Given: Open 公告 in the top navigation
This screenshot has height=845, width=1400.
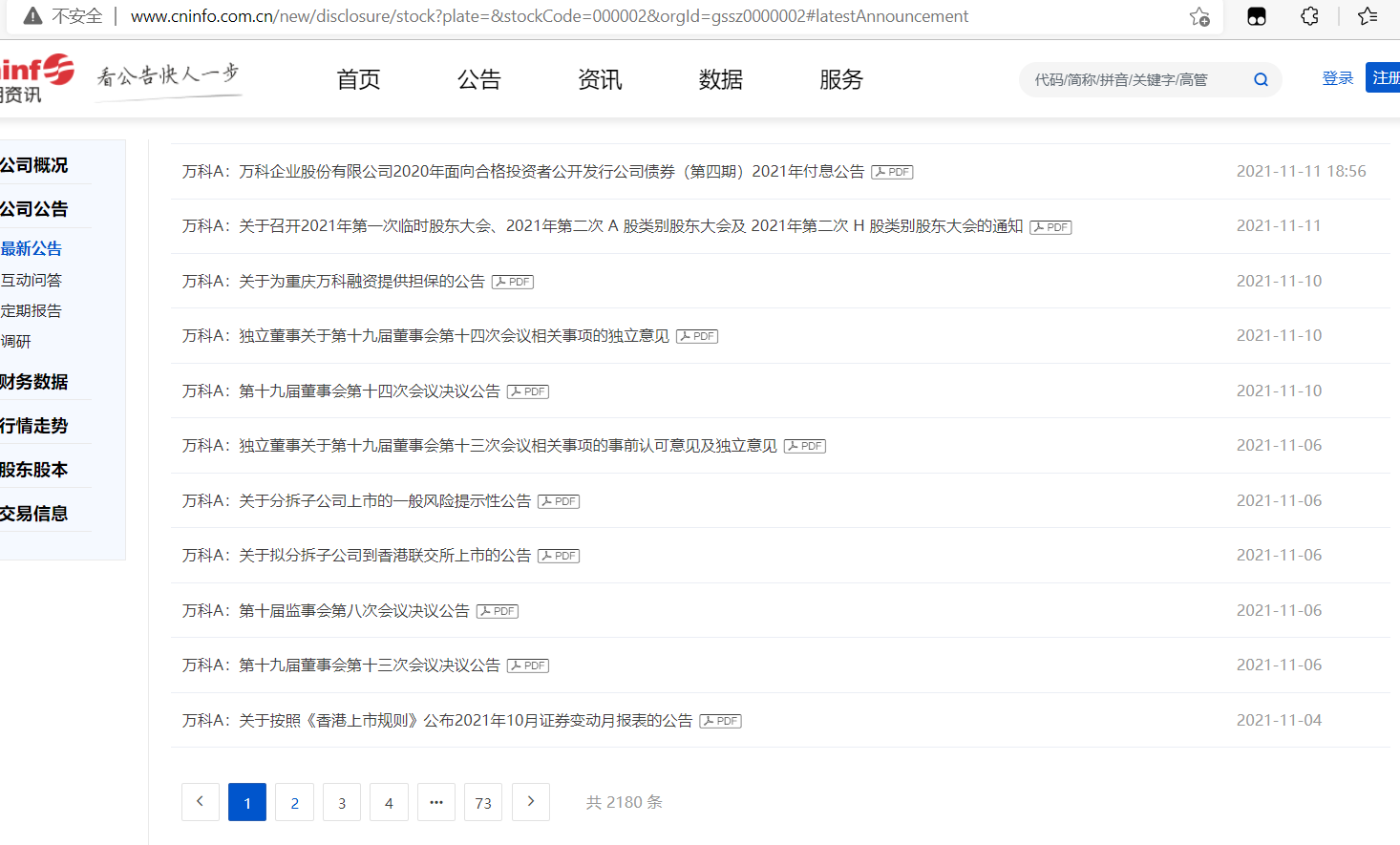Looking at the screenshot, I should 478,79.
